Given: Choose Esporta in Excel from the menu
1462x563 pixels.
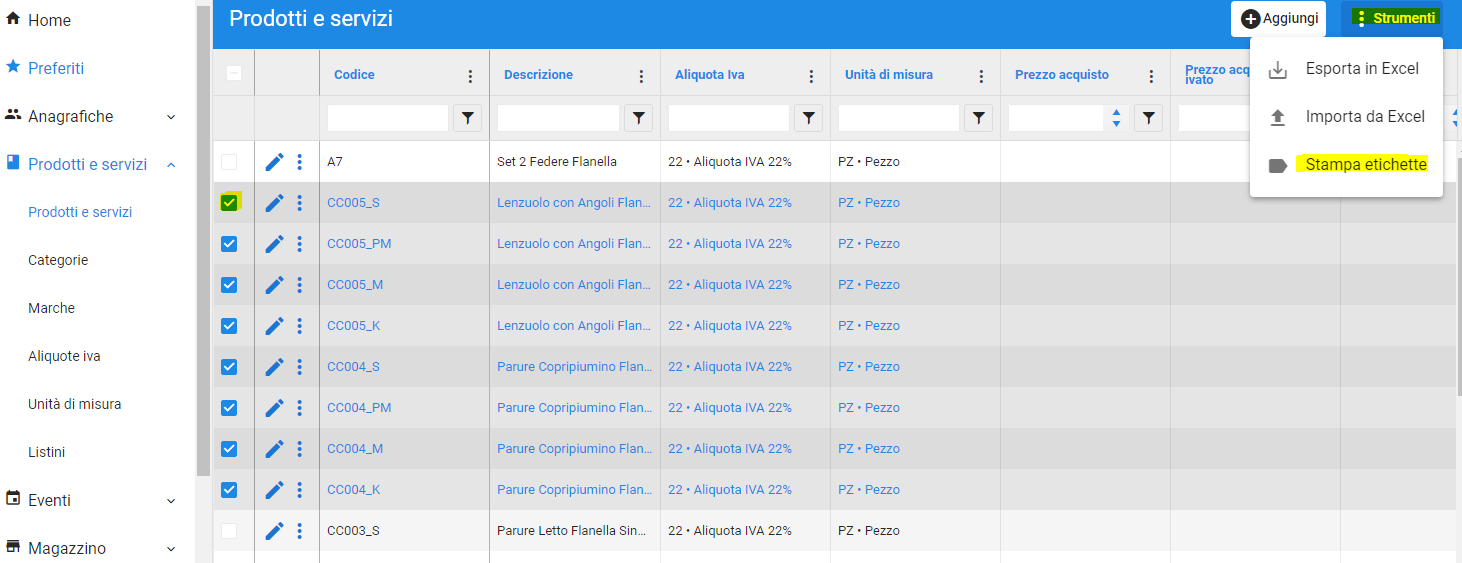Looking at the screenshot, I should [1361, 69].
